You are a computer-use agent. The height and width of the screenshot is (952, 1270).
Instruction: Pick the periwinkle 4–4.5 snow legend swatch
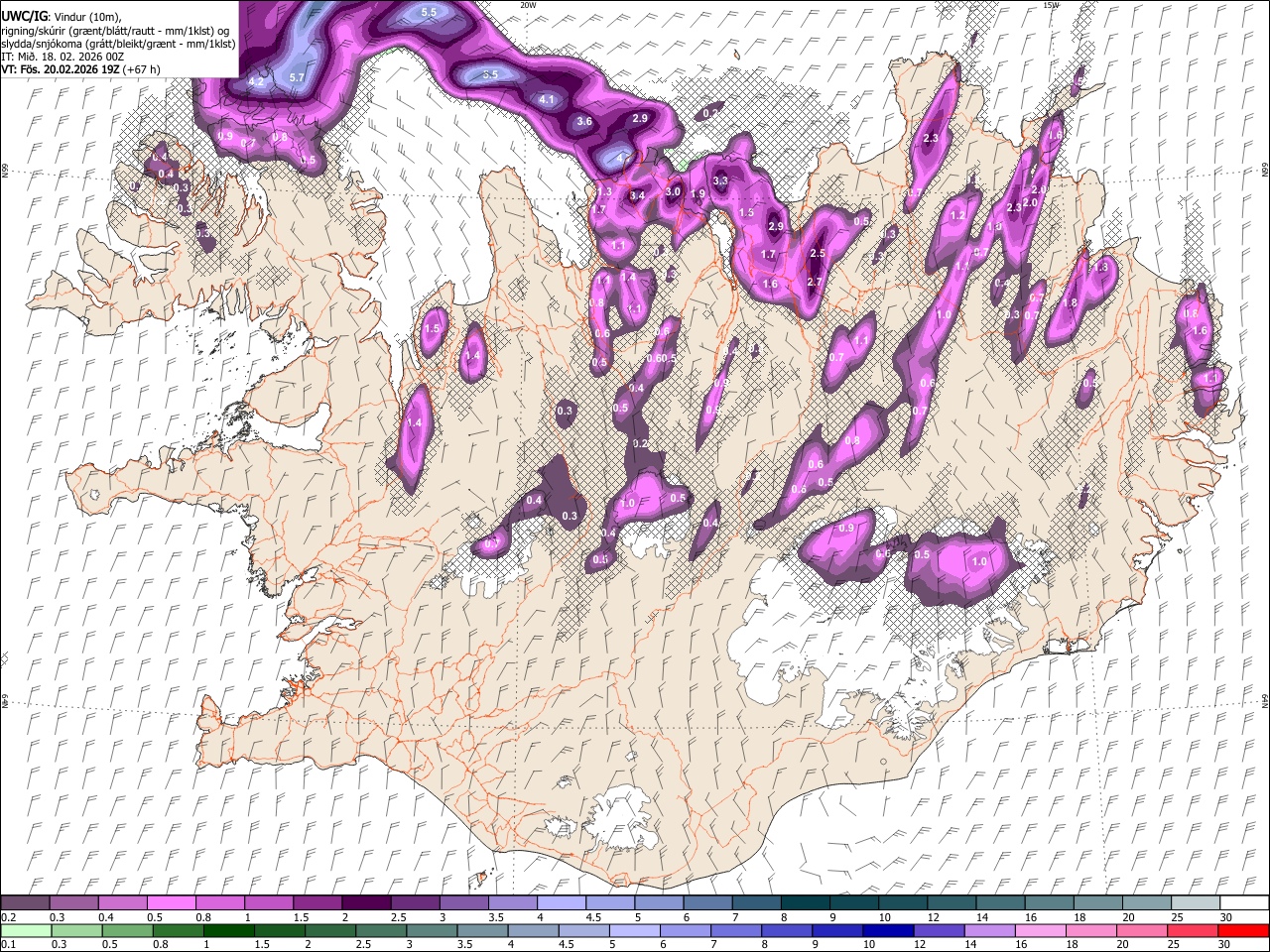tap(562, 902)
